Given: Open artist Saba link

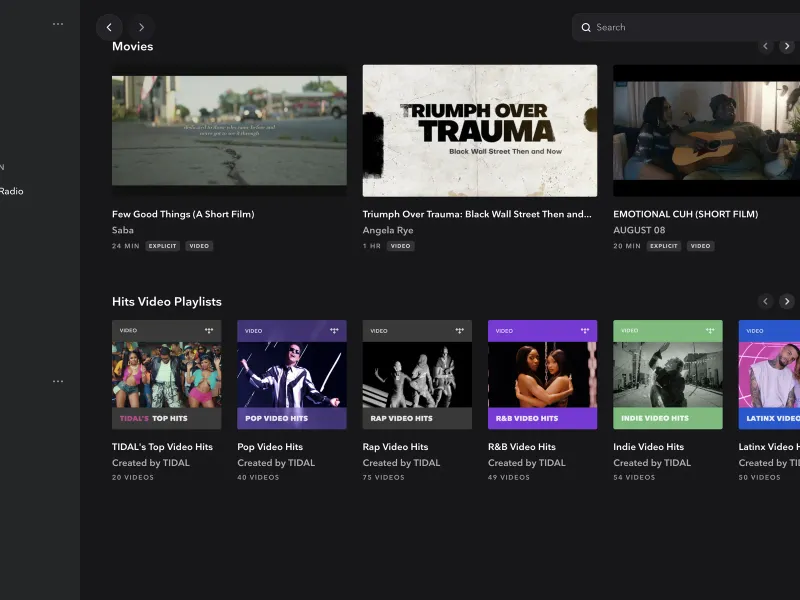Looking at the screenshot, I should coord(123,230).
